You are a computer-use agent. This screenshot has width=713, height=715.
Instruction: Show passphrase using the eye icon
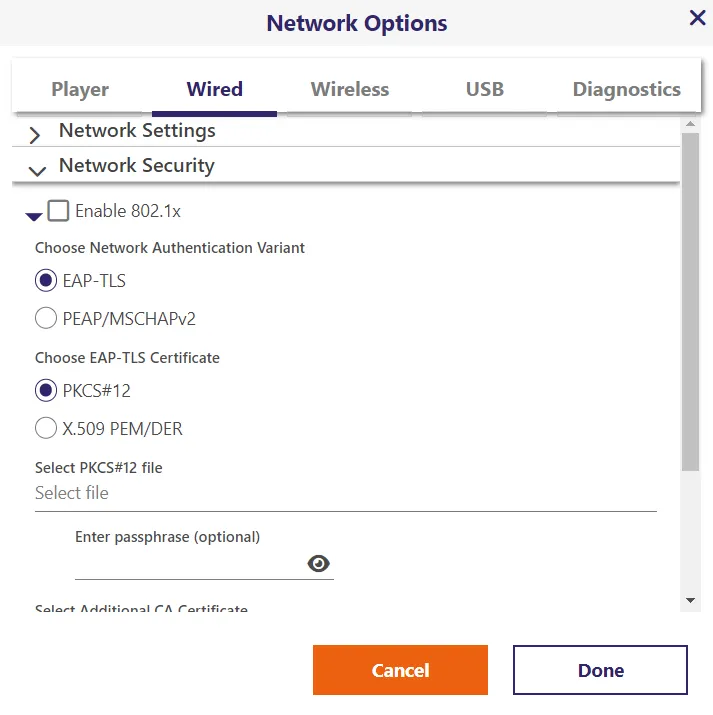(x=318, y=564)
